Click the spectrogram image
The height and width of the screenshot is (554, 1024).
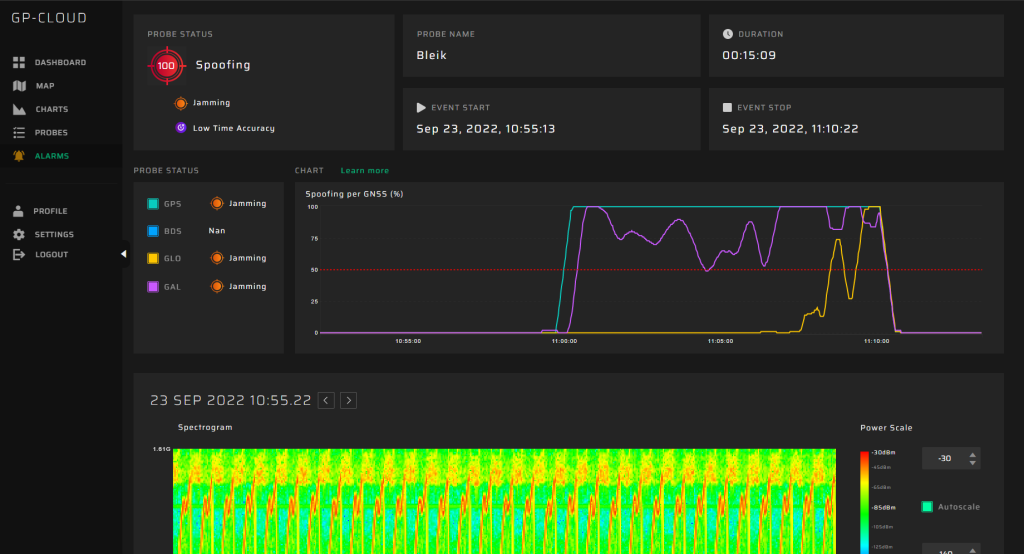click(x=504, y=501)
